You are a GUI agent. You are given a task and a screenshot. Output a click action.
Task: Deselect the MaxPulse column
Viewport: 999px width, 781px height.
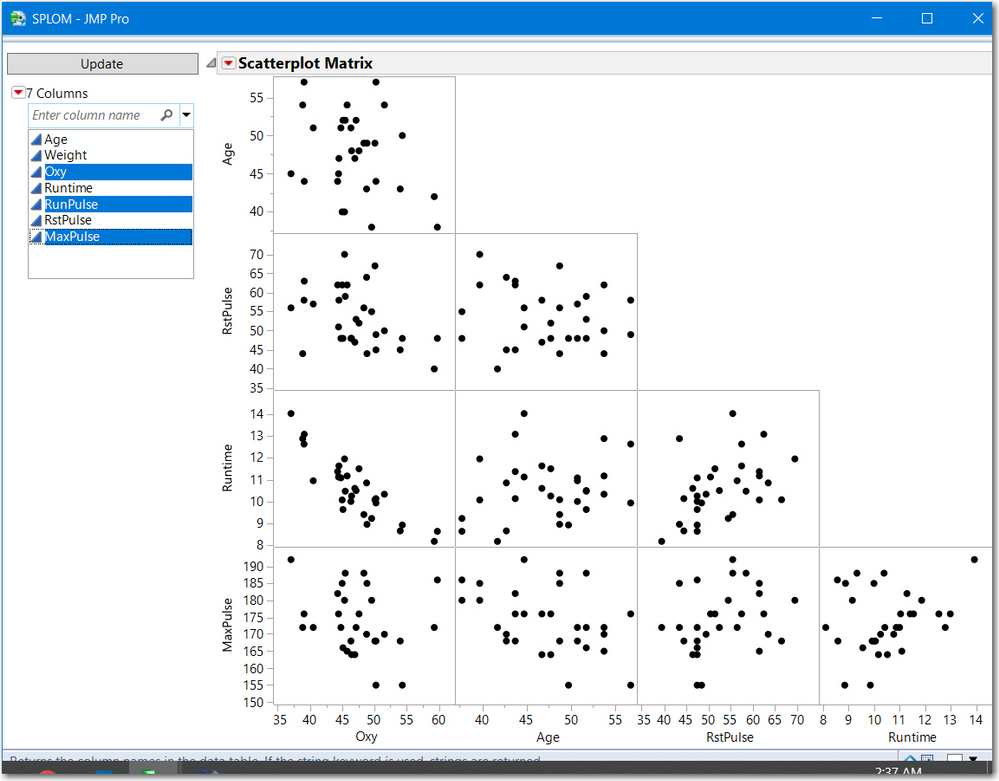70,236
